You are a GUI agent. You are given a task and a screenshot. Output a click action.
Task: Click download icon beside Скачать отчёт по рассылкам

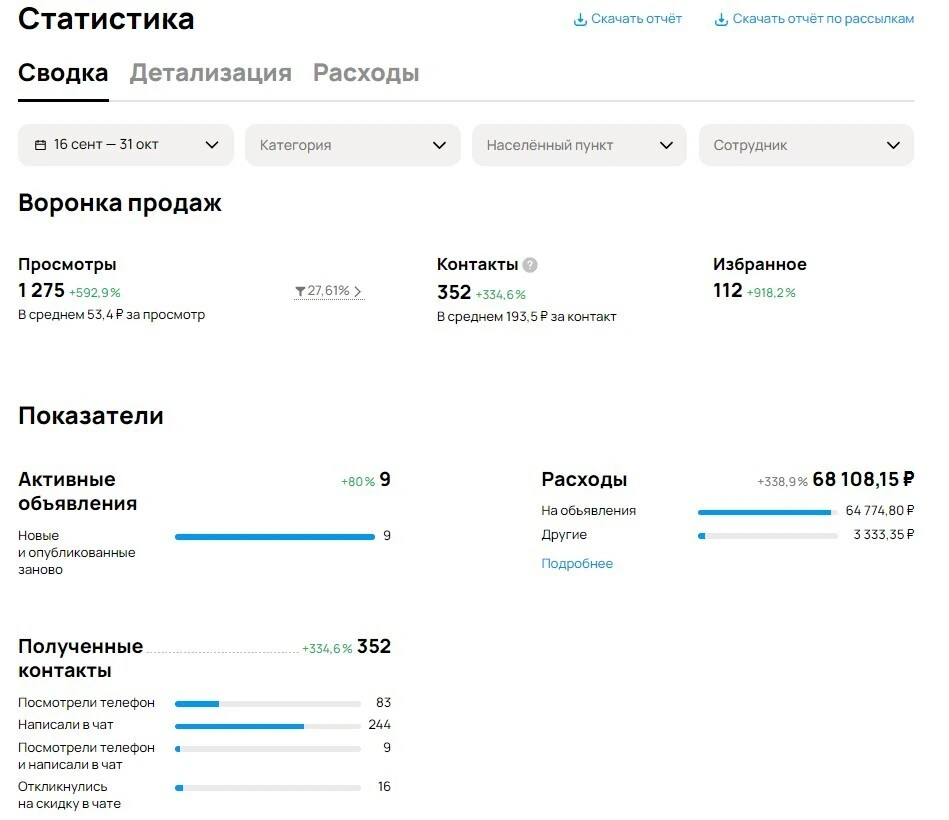721,19
